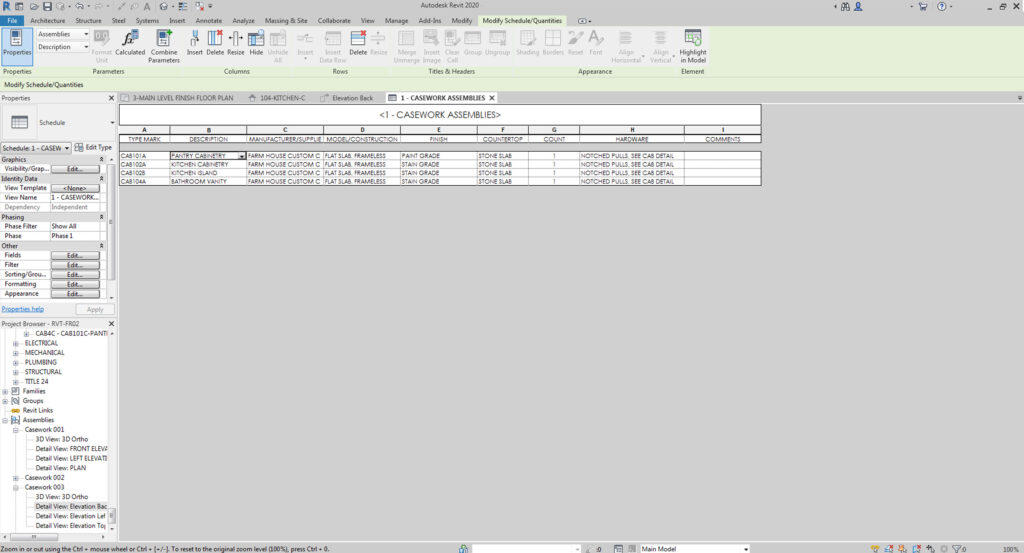Click the Properties ribbon button
The width and height of the screenshot is (1024, 553).
(16, 44)
